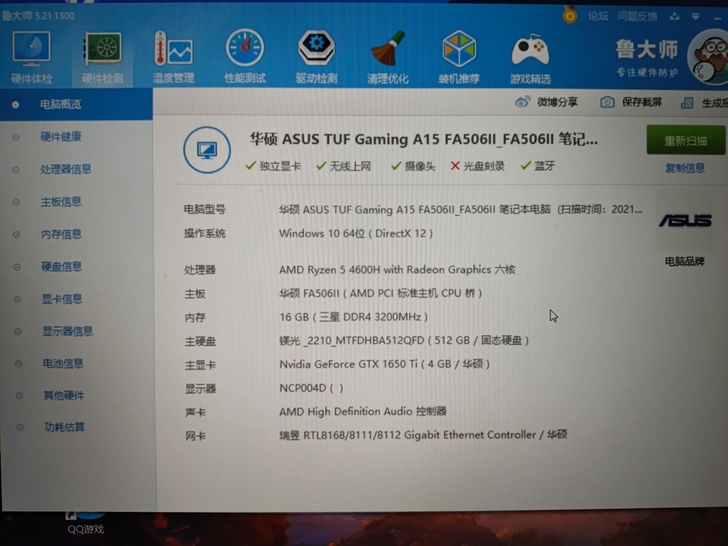
Task: Click 论坛 forum link in title bar
Action: point(598,16)
